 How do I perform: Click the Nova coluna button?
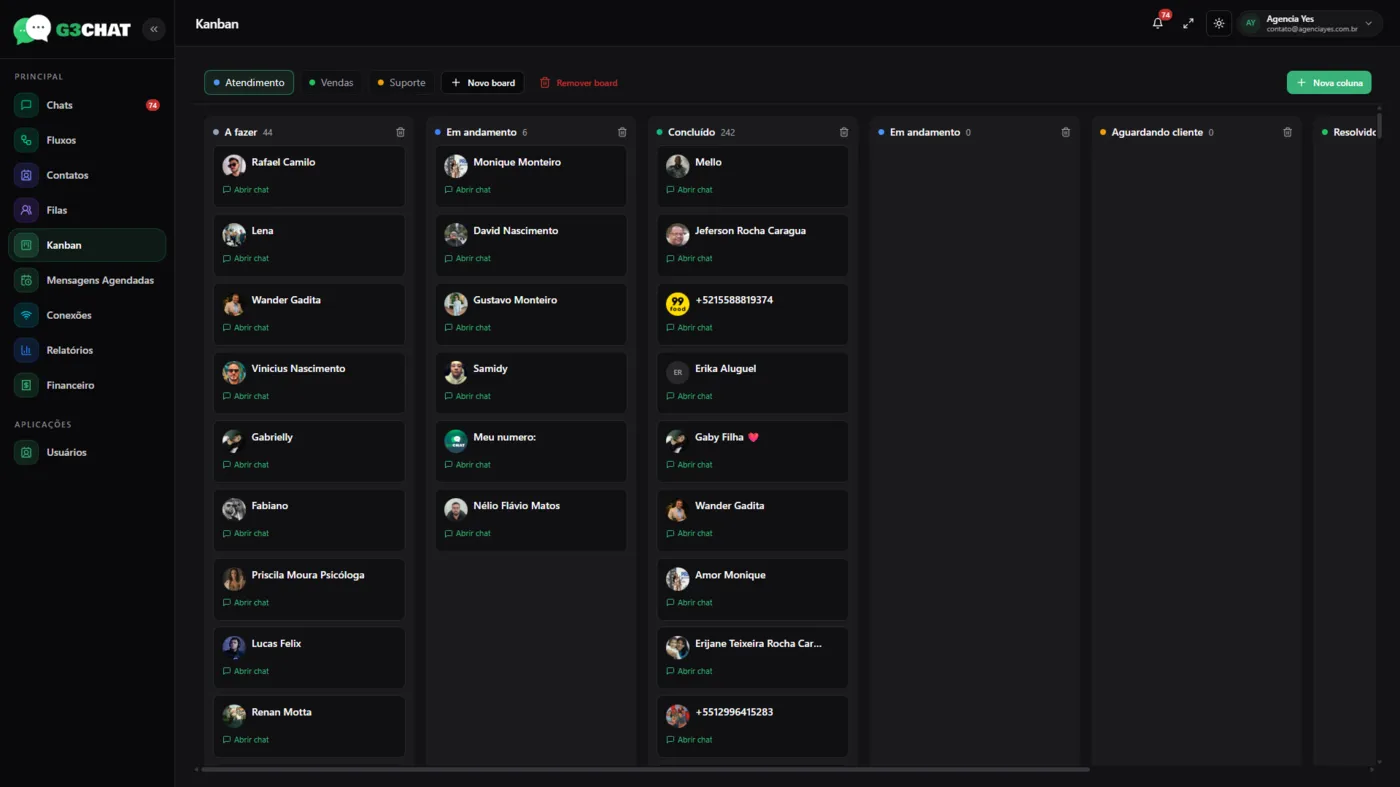pos(1329,82)
